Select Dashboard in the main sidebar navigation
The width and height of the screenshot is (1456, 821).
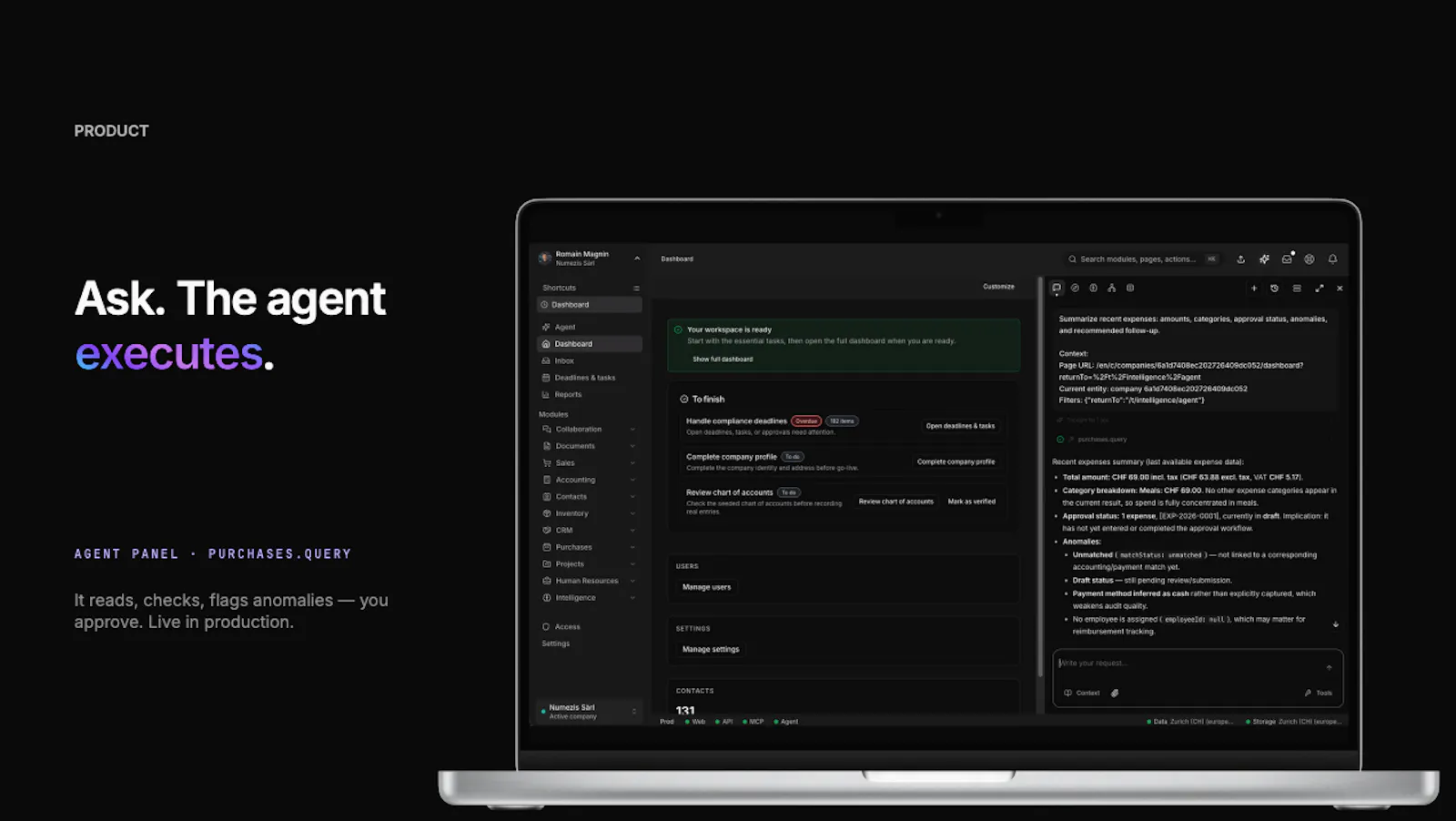click(x=590, y=344)
